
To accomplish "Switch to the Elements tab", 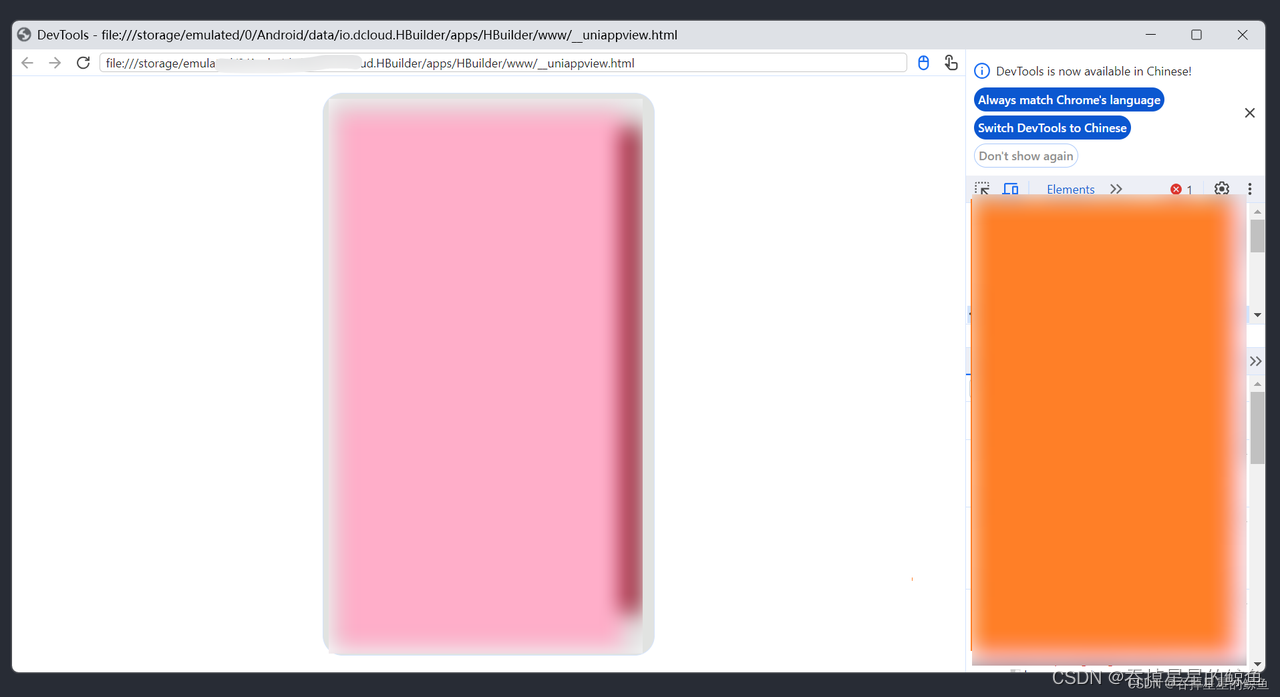I will click(1070, 188).
